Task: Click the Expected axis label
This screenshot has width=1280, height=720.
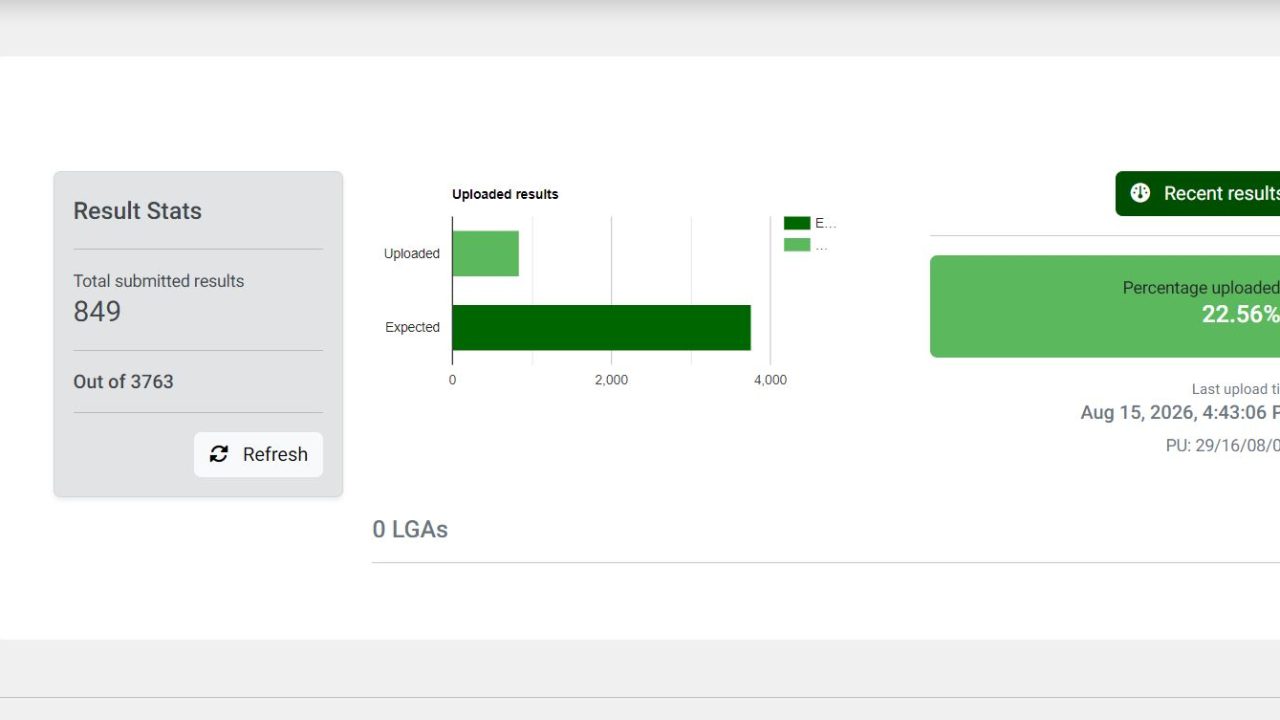Action: pyautogui.click(x=412, y=327)
